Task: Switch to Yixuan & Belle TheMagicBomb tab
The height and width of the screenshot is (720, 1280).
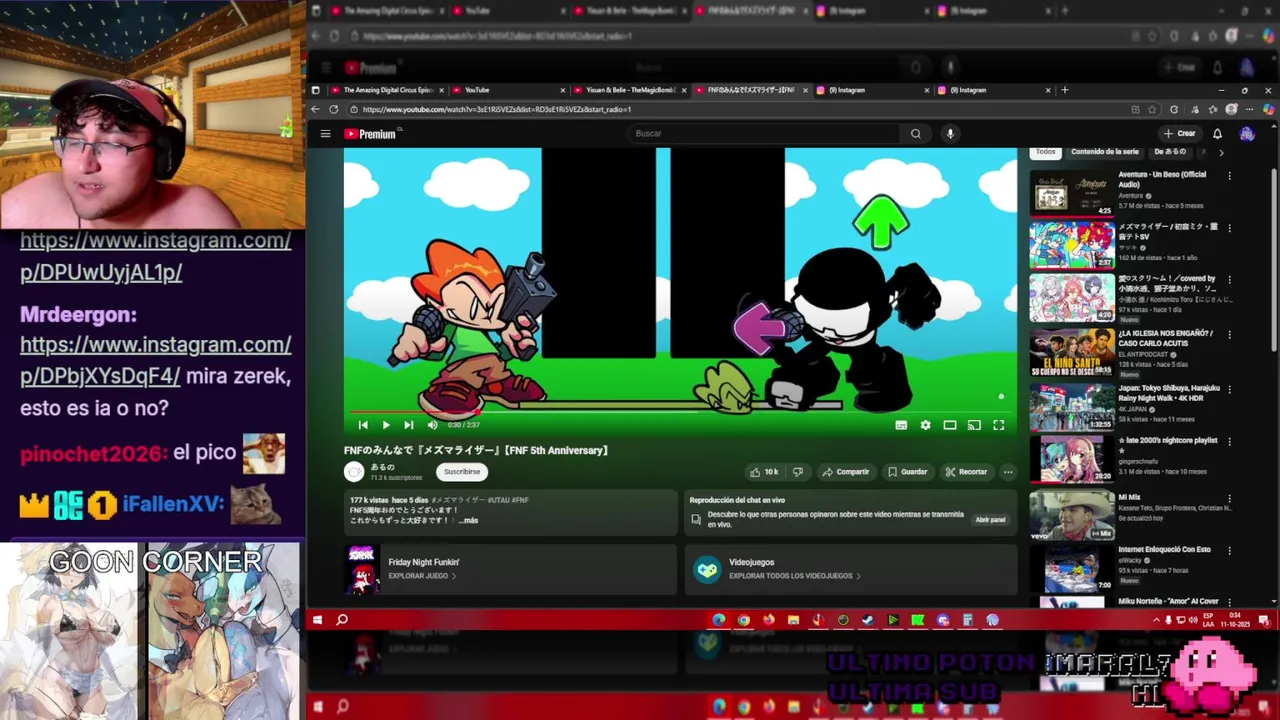Action: (x=630, y=90)
